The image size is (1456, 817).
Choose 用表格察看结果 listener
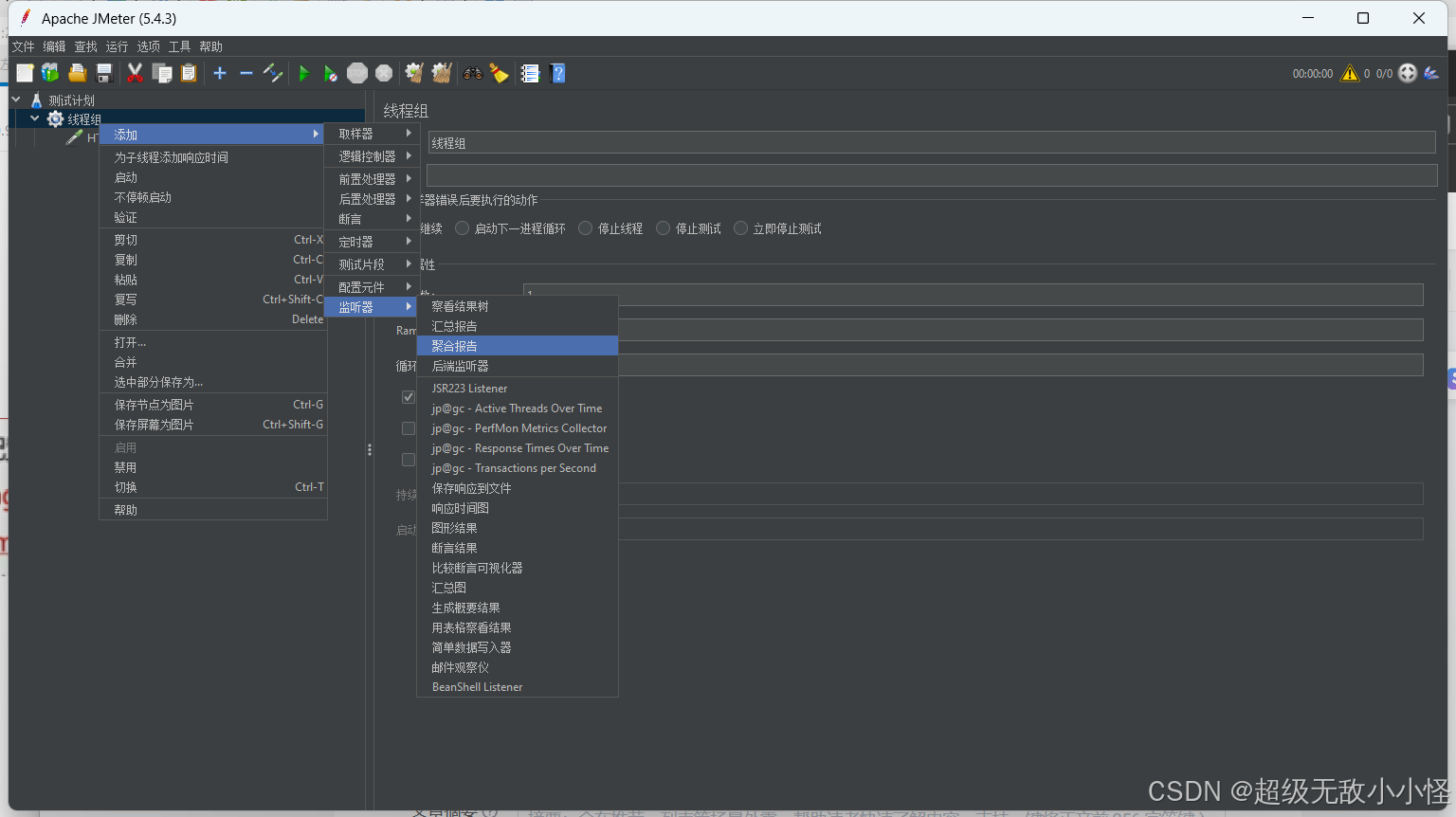click(518, 627)
